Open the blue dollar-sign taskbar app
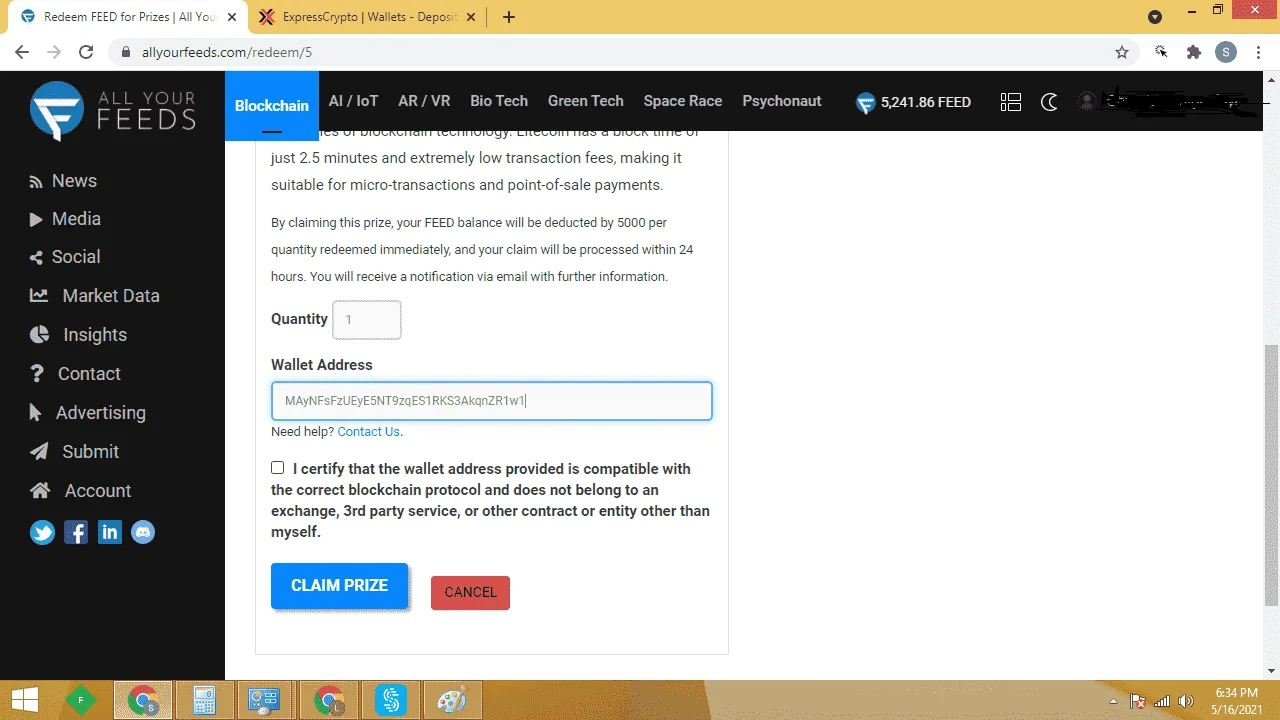This screenshot has width=1280, height=720. tap(391, 700)
